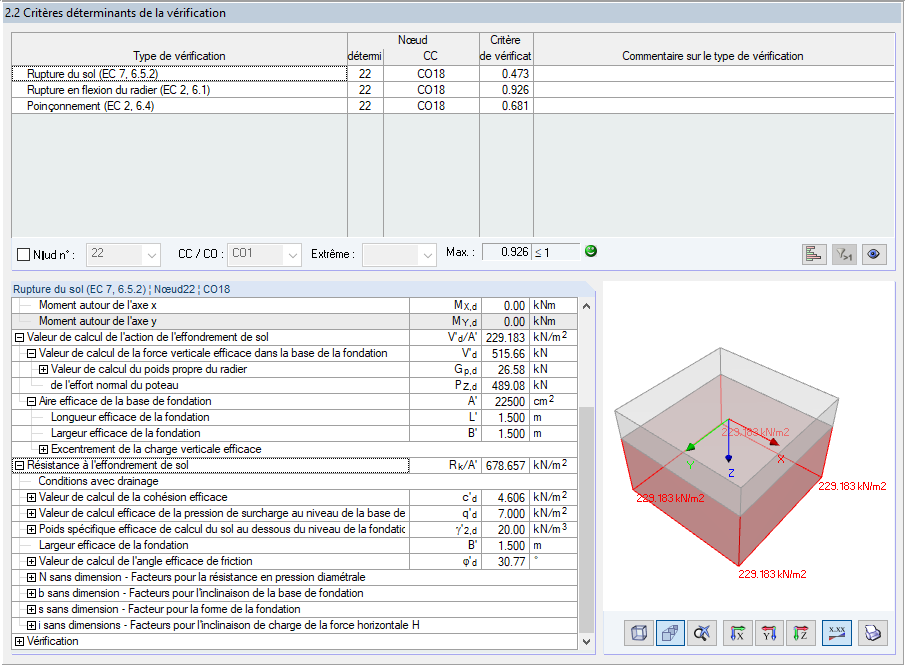Expand angle efficace de friction row

coord(31,562)
